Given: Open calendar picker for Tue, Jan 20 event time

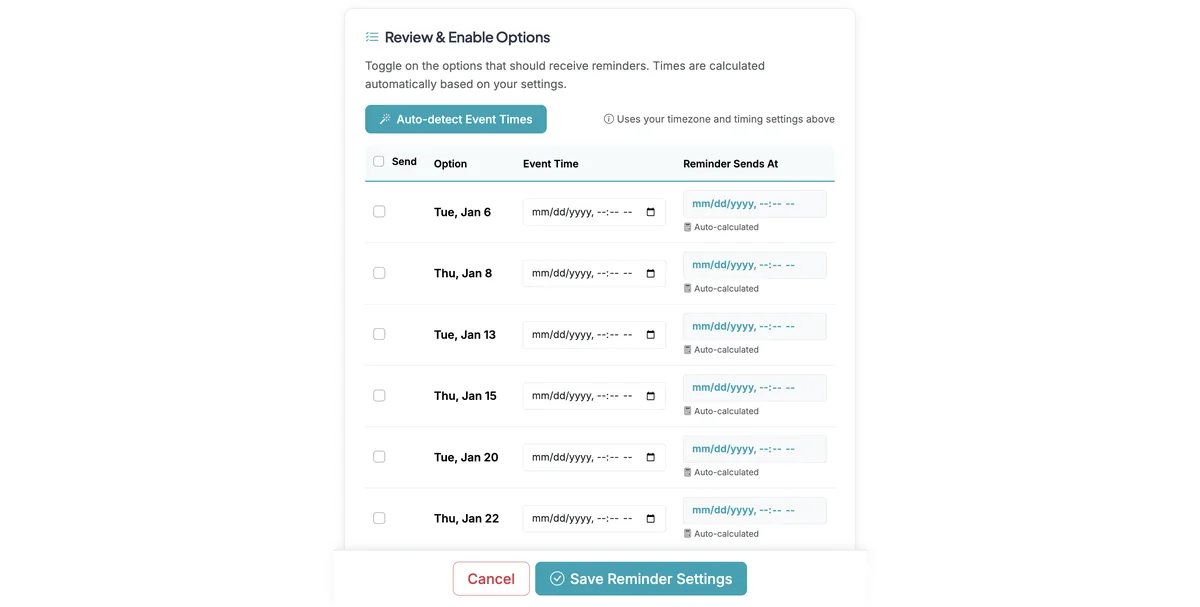Looking at the screenshot, I should [651, 457].
